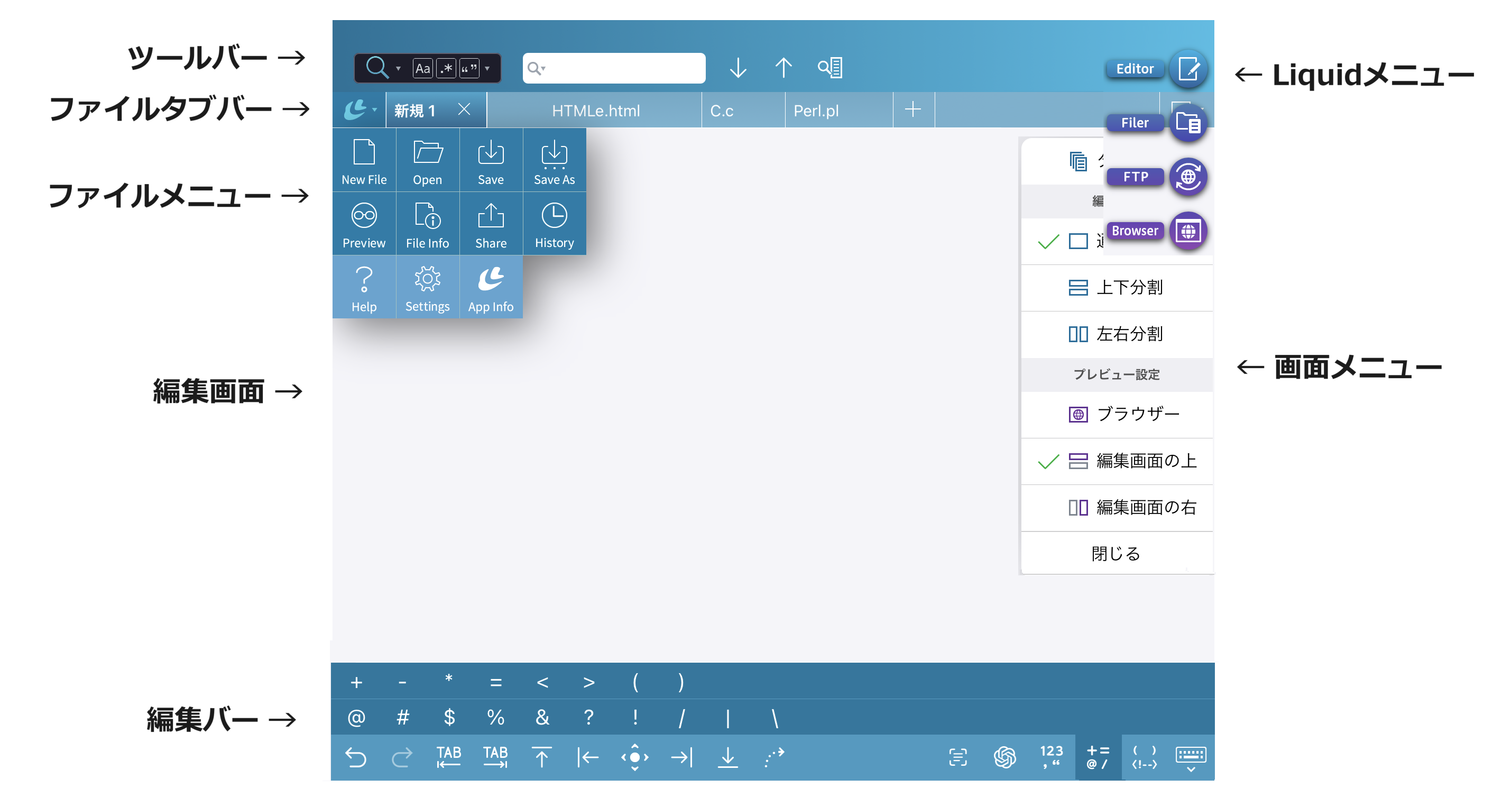
Task: Open the FTP Liquid menu button
Action: click(x=1187, y=177)
